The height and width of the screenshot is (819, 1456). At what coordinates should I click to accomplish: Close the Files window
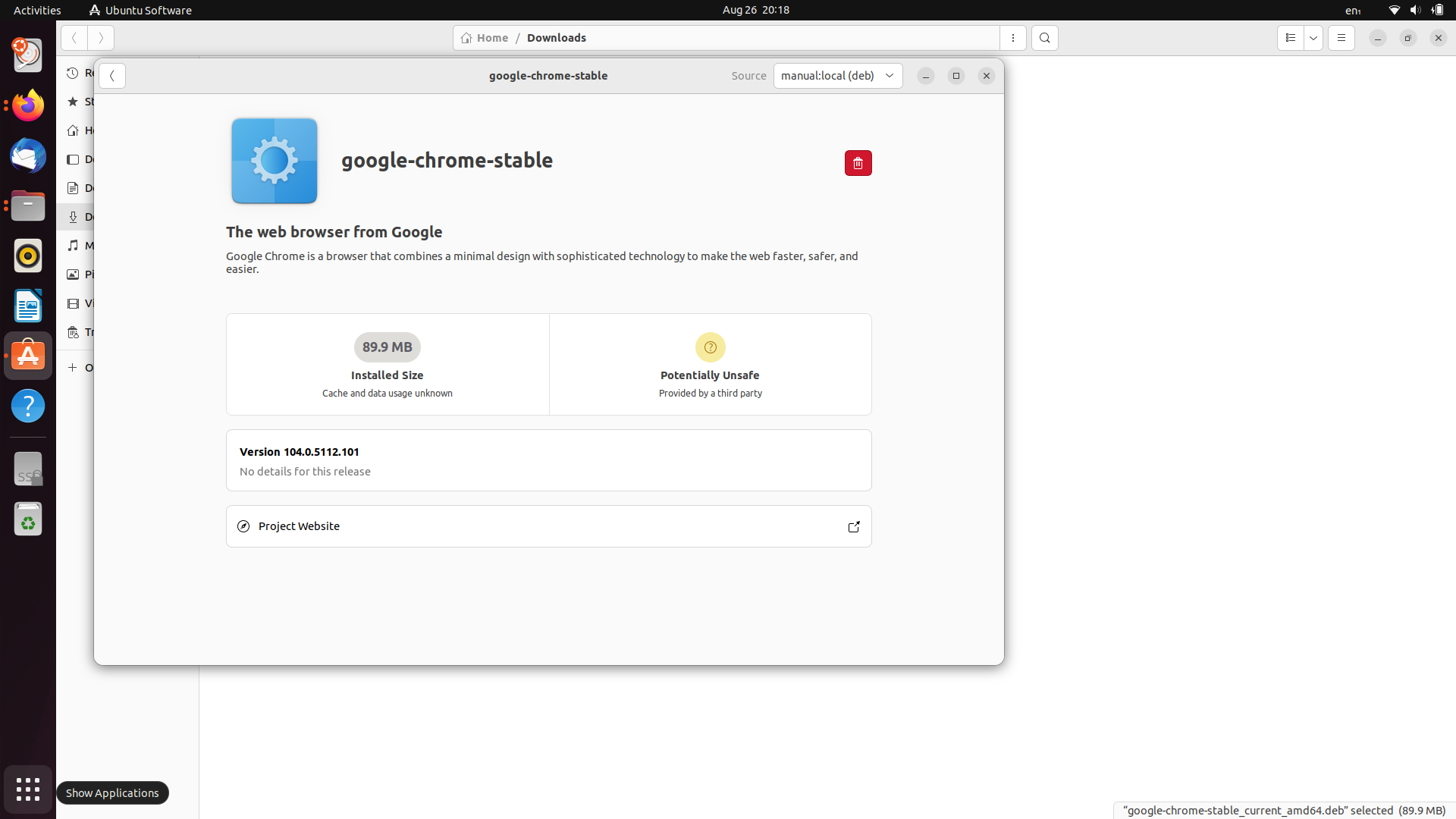coord(1438,38)
